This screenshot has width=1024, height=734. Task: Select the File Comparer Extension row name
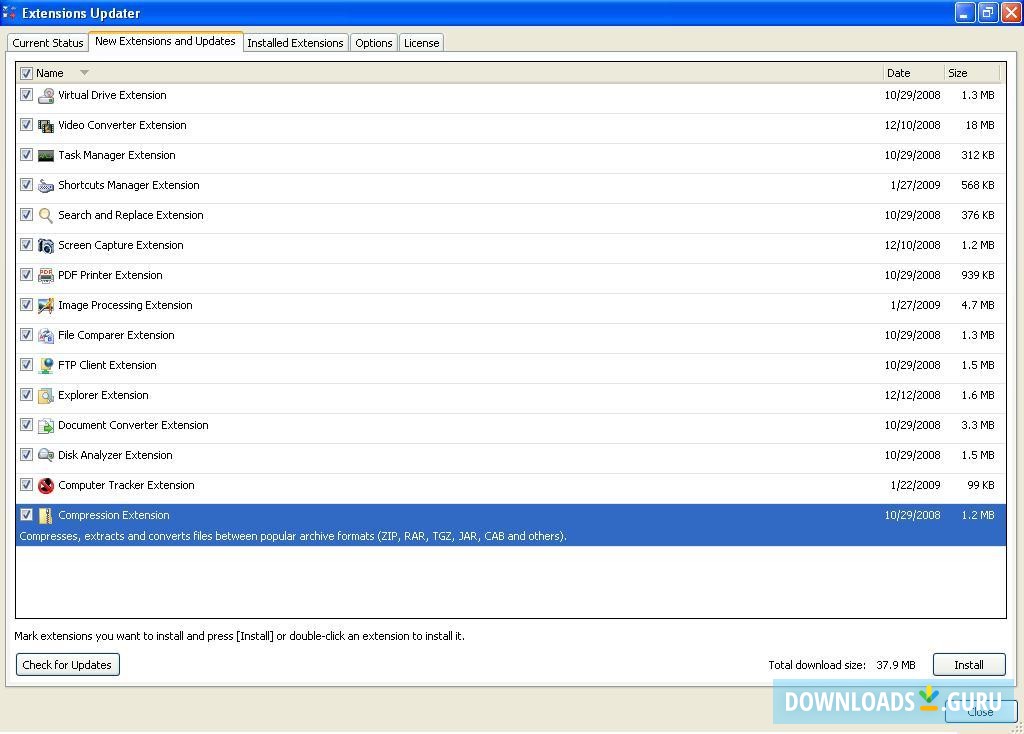pyautogui.click(x=116, y=336)
